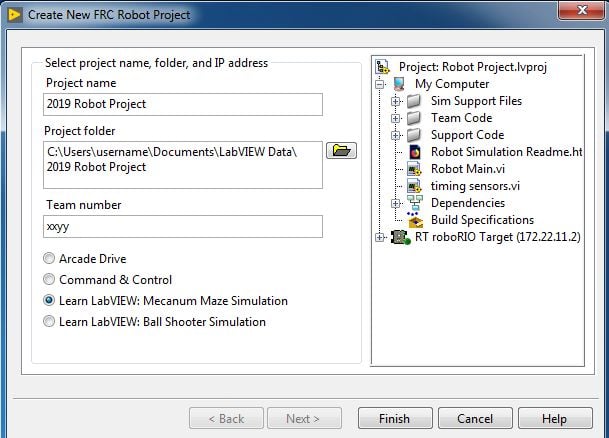Click the Robot Simulation Readme file icon
The width and height of the screenshot is (609, 438).
(415, 152)
